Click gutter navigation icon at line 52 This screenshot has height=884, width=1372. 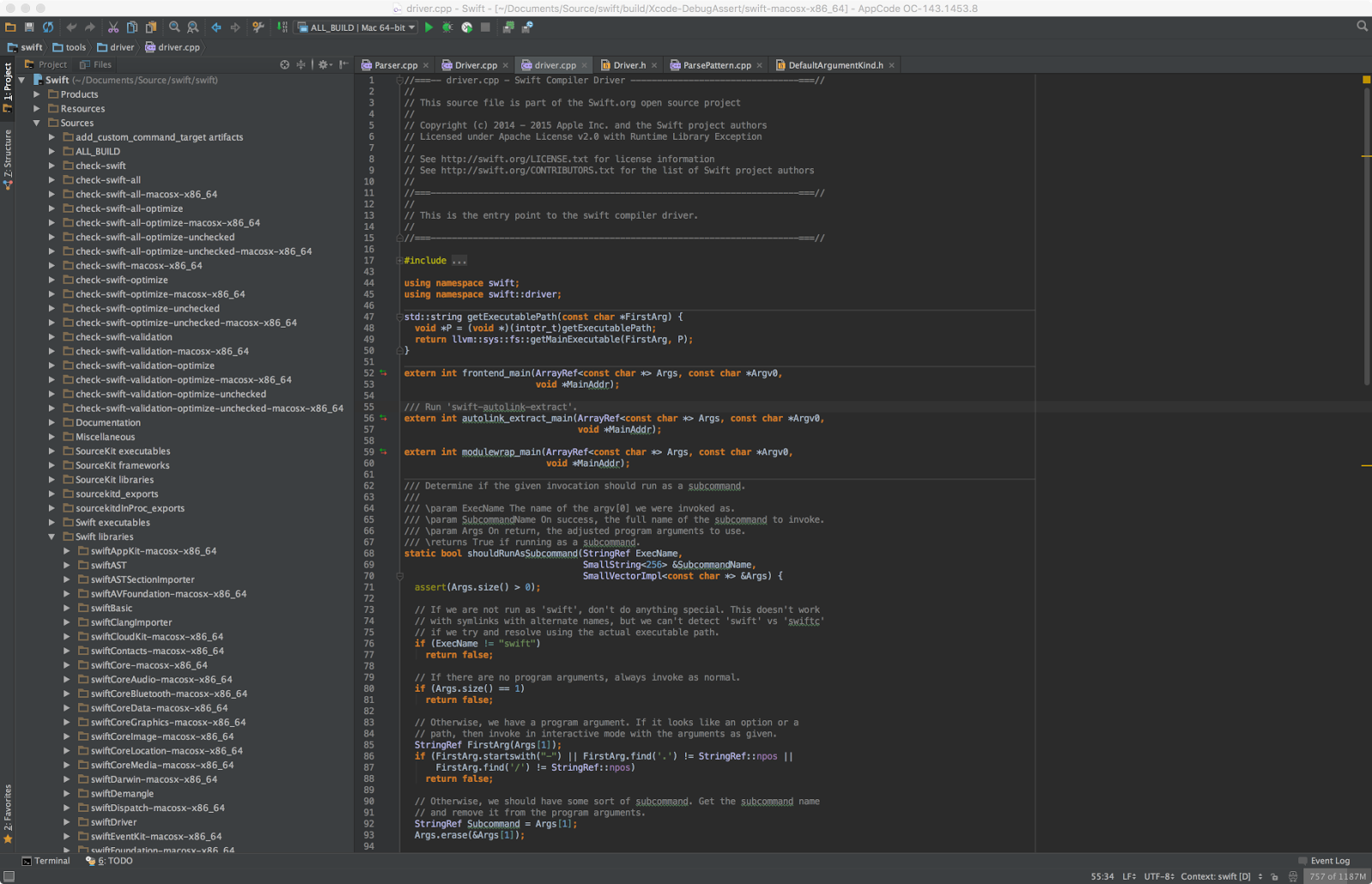click(x=383, y=373)
